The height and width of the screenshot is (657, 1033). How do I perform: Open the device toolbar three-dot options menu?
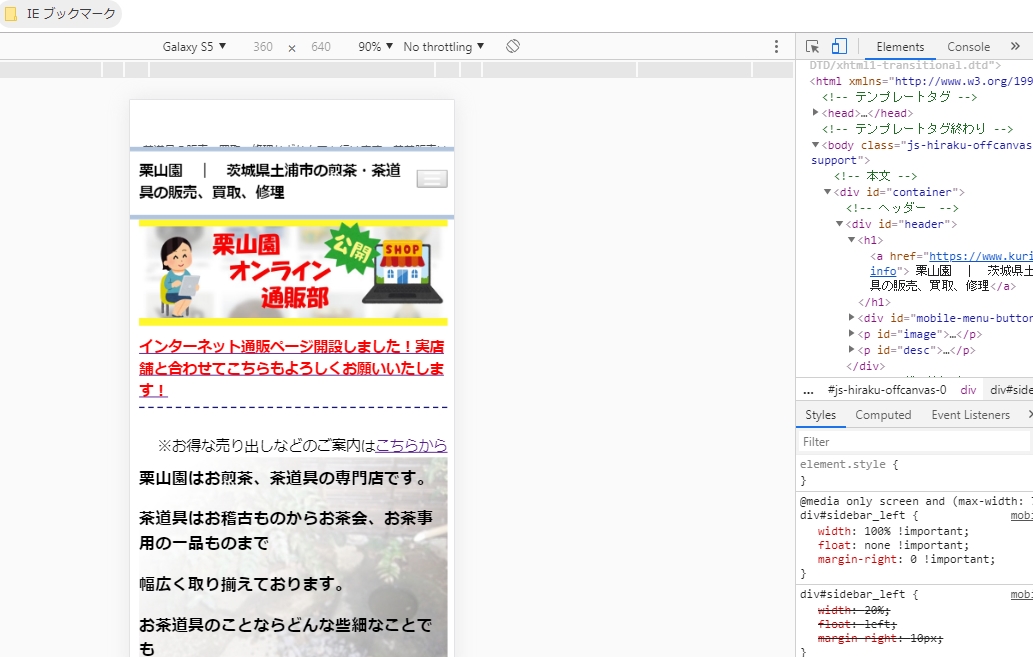click(776, 47)
